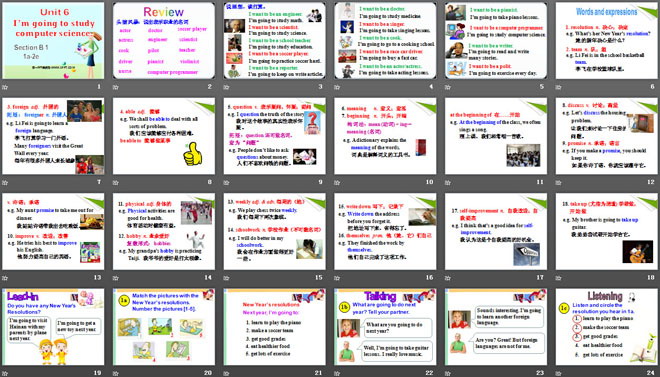Click the animation star under slide 10
The height and width of the screenshot is (377, 660).
point(337,183)
